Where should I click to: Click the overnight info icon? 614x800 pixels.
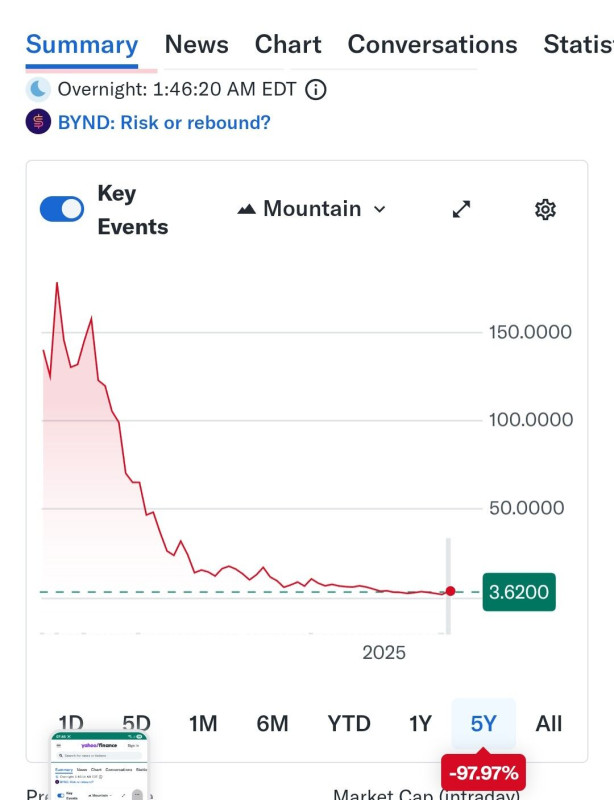315,89
